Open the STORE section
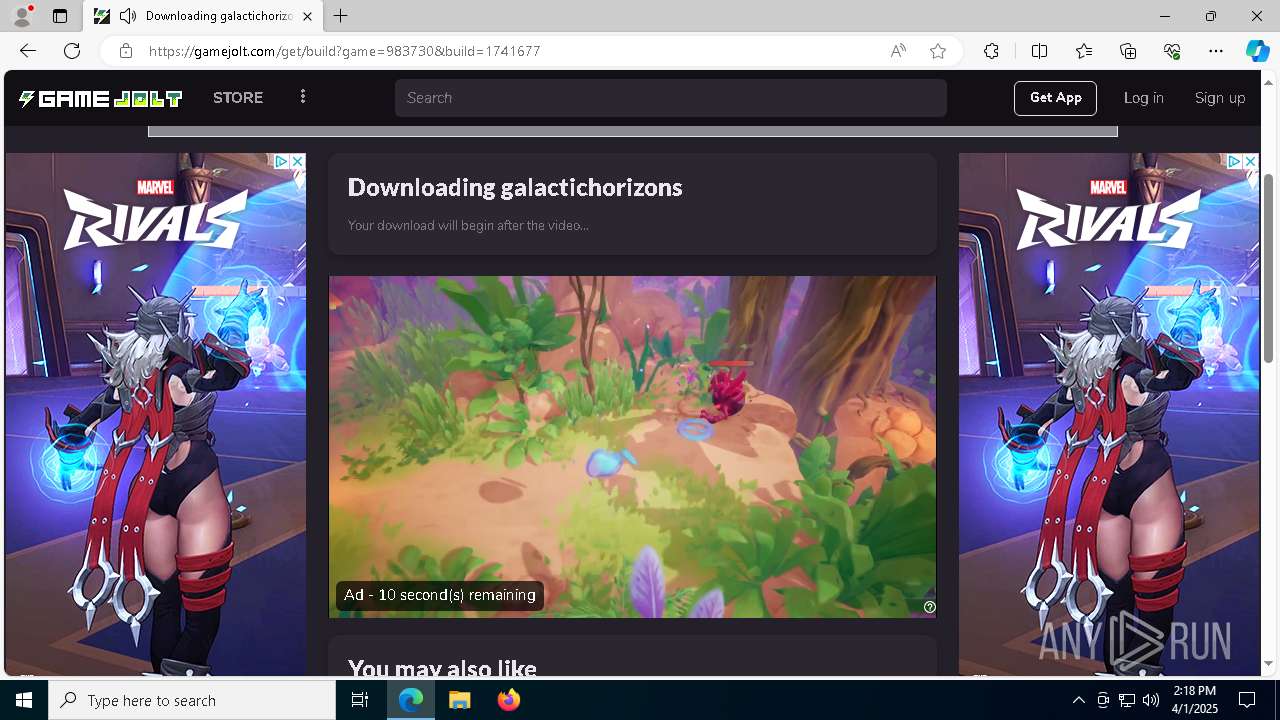This screenshot has height=720, width=1280. pos(238,98)
